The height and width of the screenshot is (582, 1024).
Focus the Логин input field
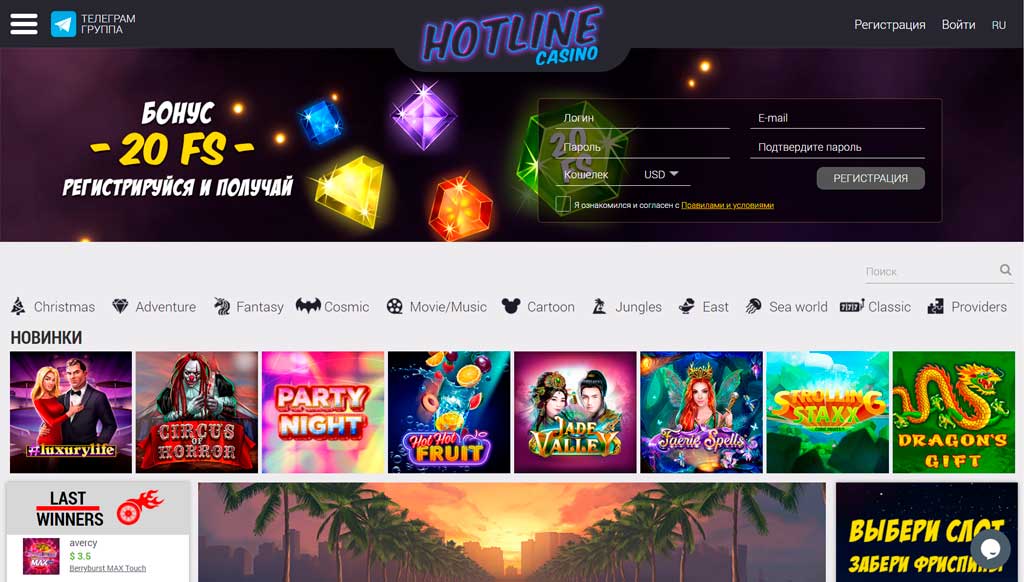645,118
